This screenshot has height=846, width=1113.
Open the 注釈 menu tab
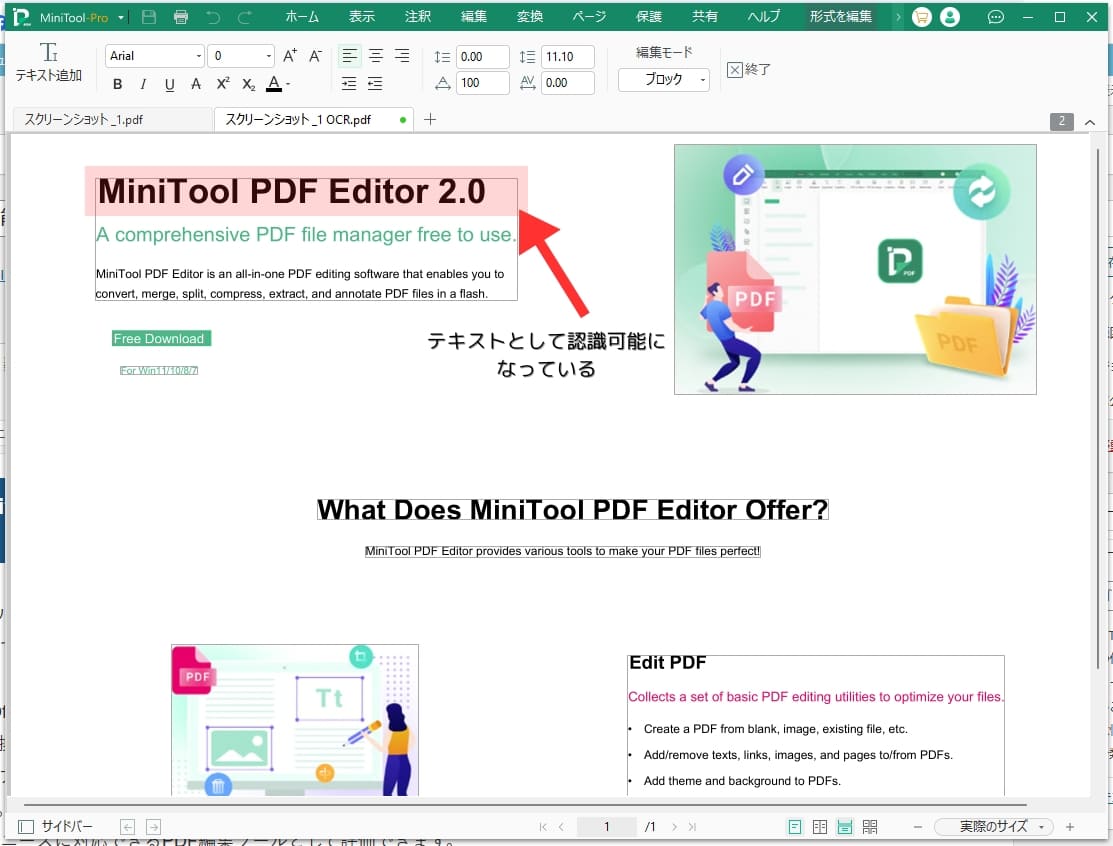pos(418,16)
